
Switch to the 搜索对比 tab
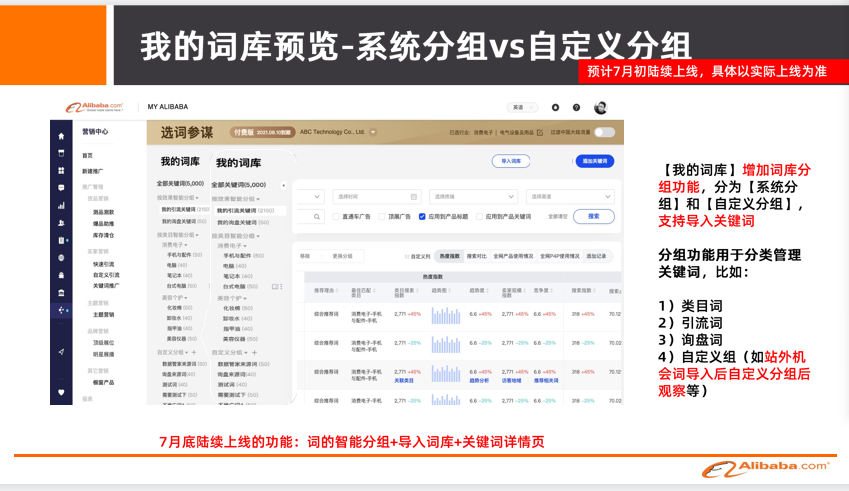point(477,256)
